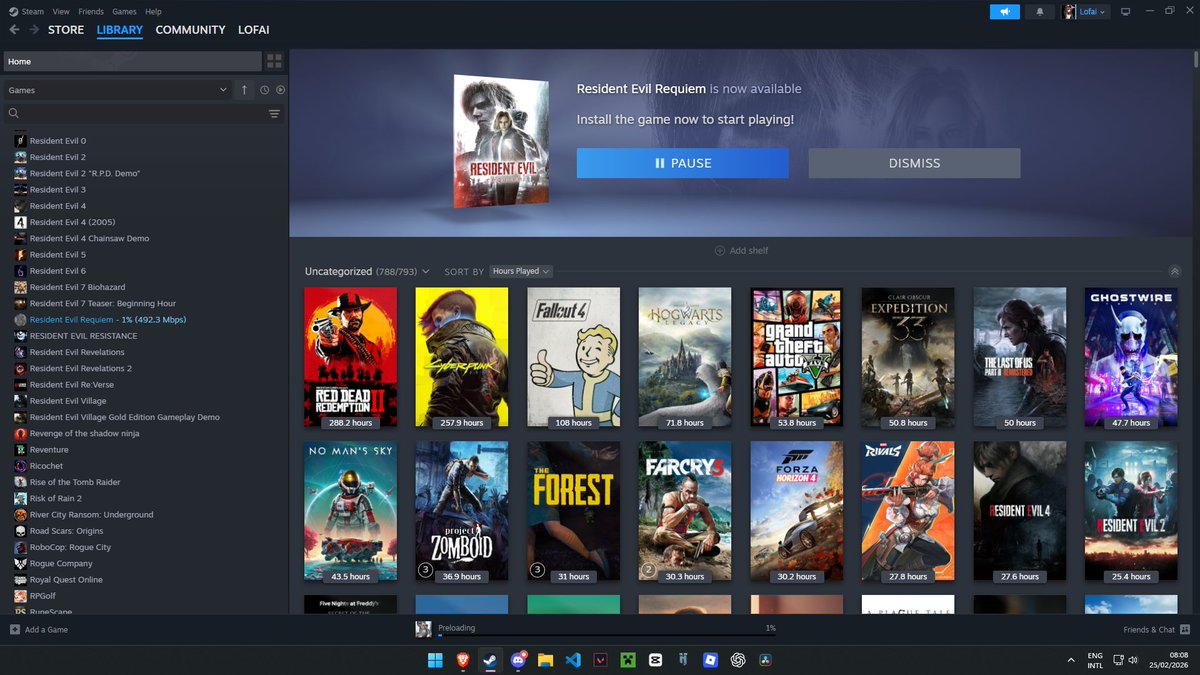
Task: Click the Home button in sidebar
Action: (x=132, y=61)
